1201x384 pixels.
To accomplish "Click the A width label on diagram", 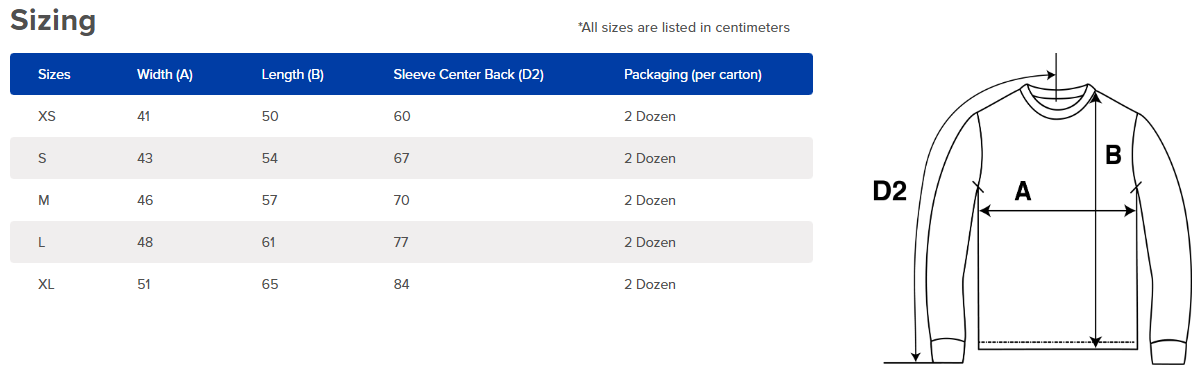I will (x=1023, y=191).
